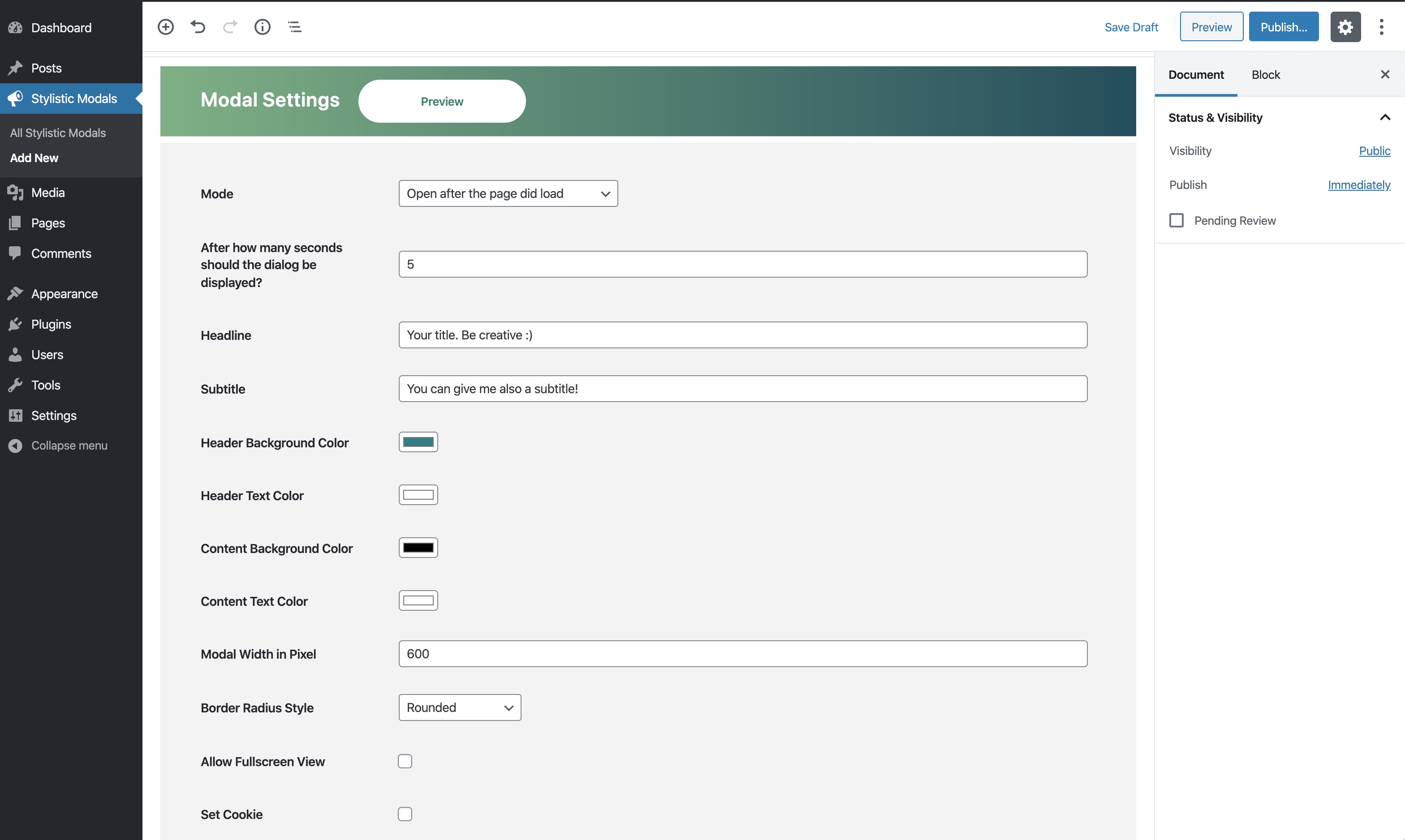Undo the last change
The width and height of the screenshot is (1405, 840).
pyautogui.click(x=198, y=26)
